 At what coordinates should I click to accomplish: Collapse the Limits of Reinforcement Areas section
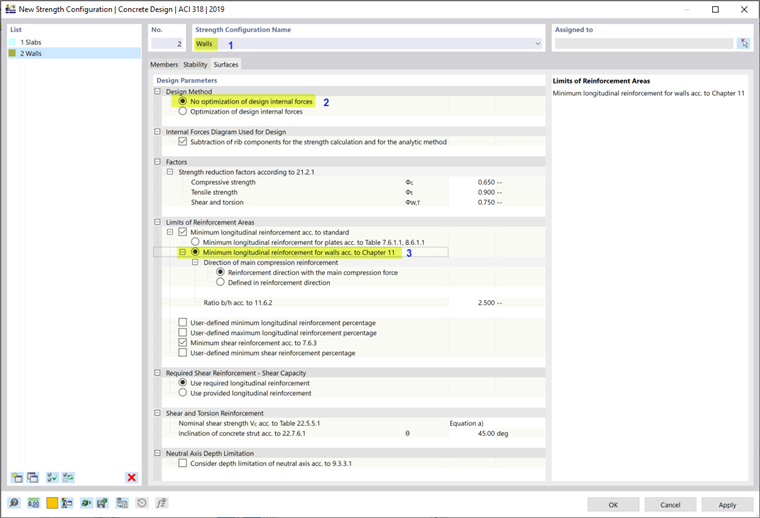(x=157, y=222)
